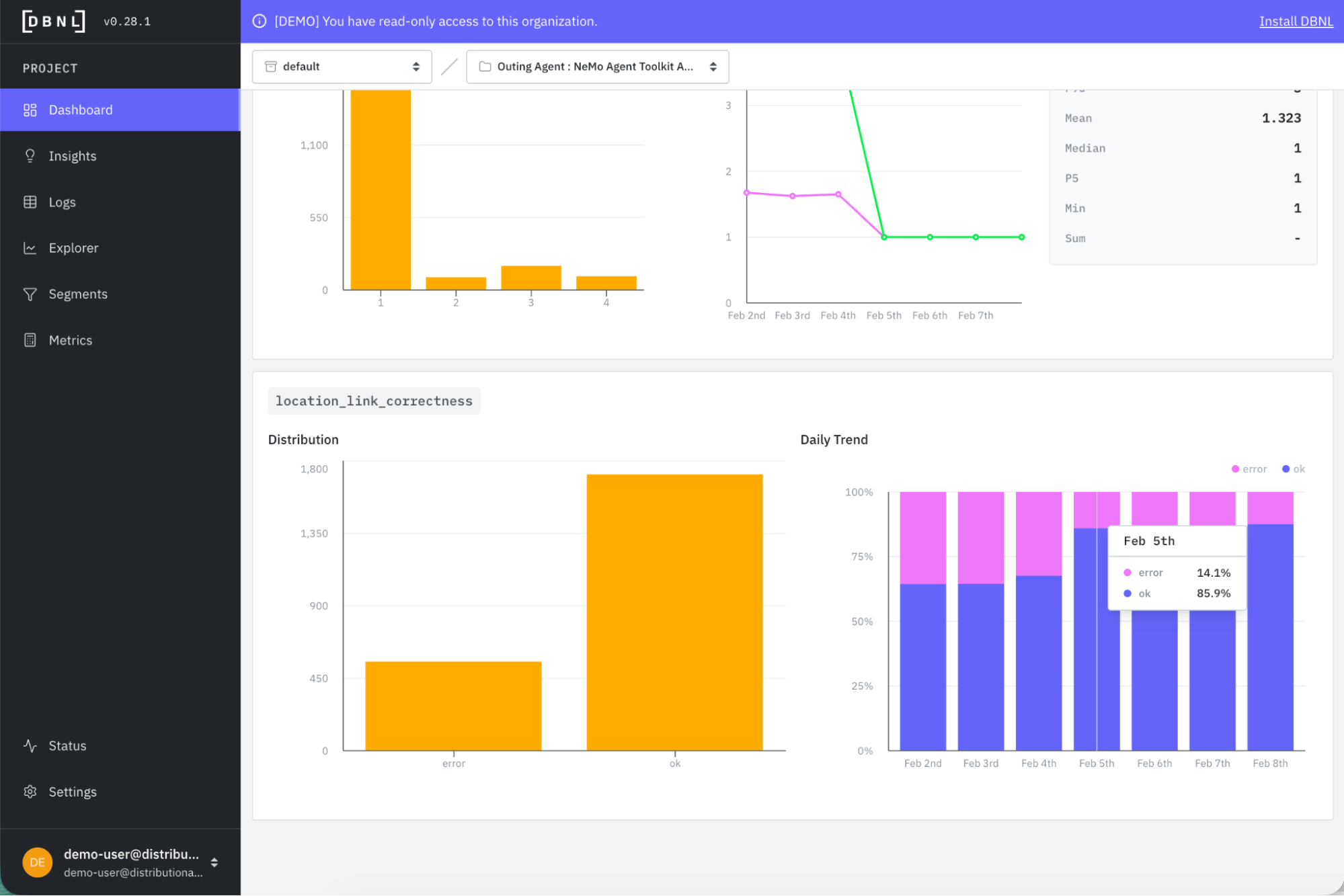Go to the Insights page
1344x896 pixels.
73,156
